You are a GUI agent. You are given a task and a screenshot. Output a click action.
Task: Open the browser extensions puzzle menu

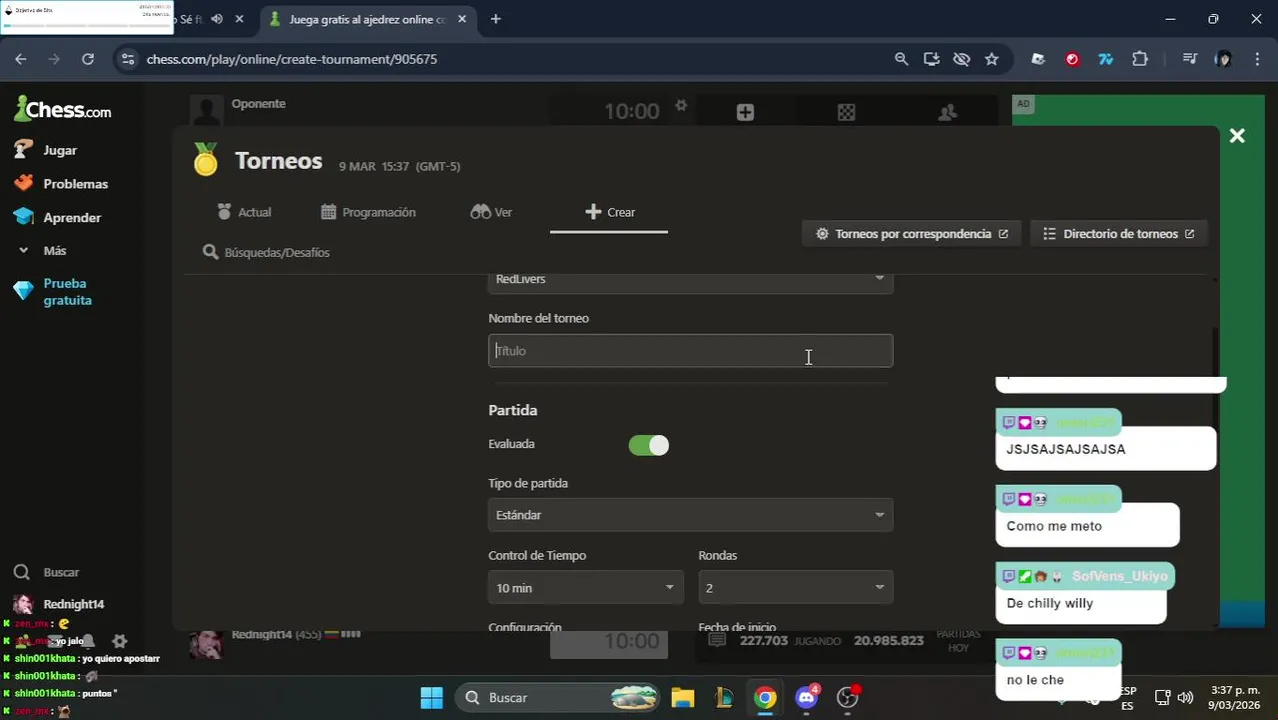(1139, 59)
